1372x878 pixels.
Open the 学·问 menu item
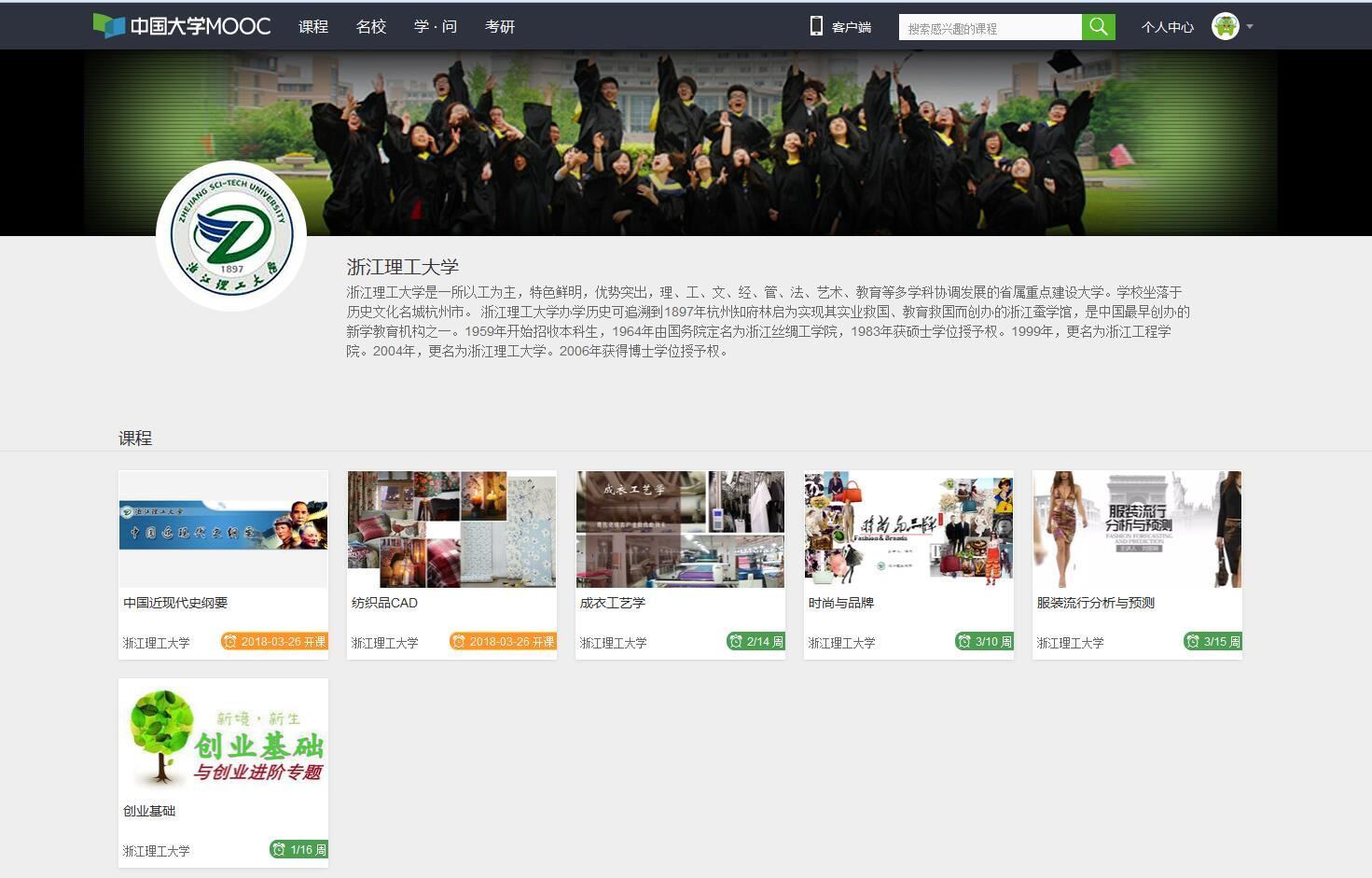(x=436, y=26)
